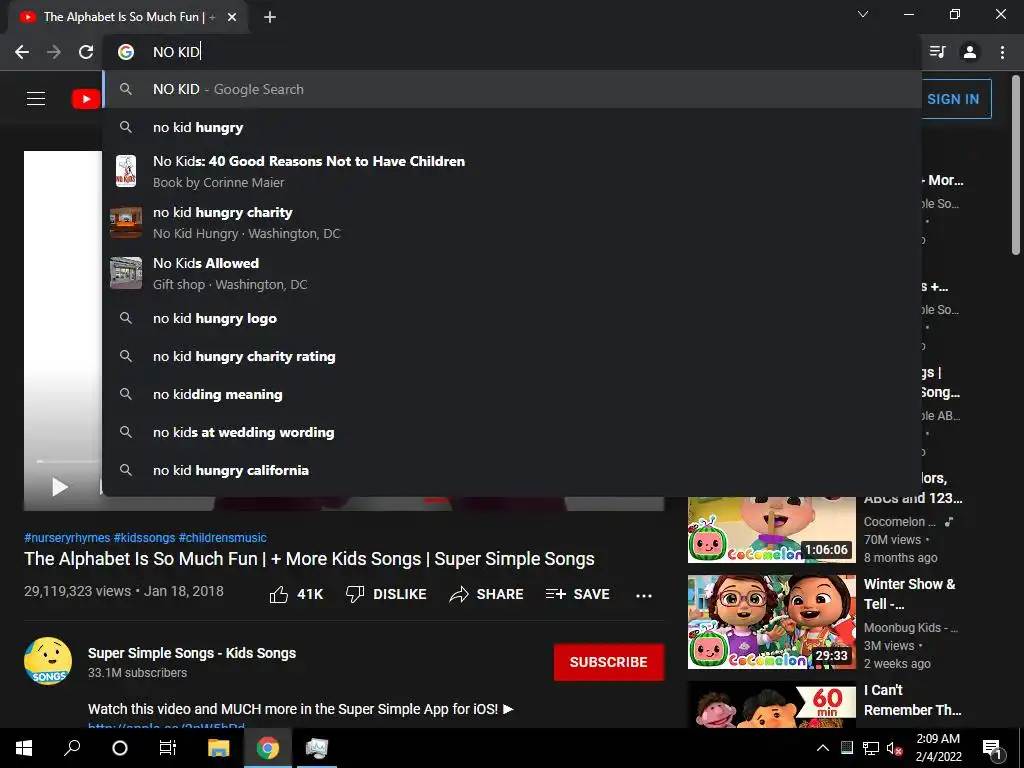Open the three-dot more actions menu under the video

click(644, 595)
